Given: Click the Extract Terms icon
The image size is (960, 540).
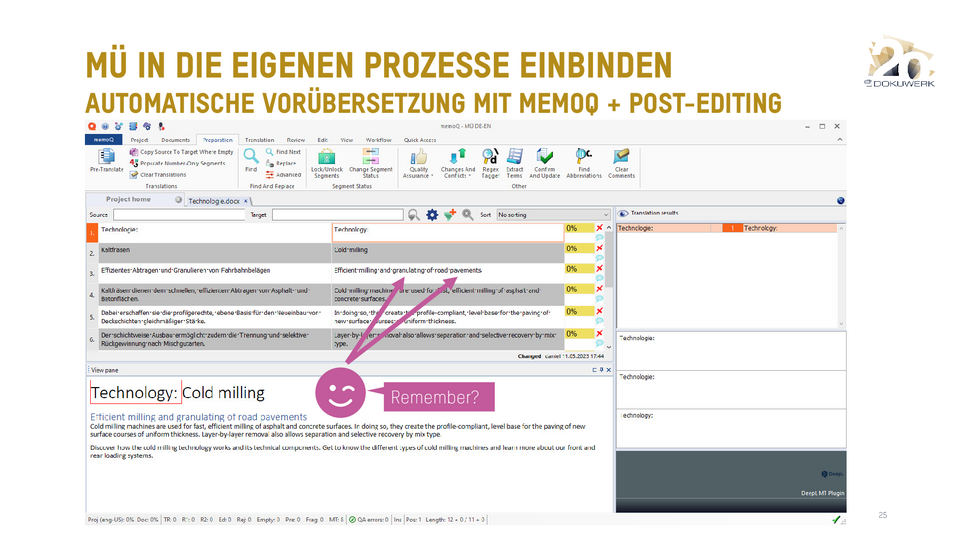Looking at the screenshot, I should pyautogui.click(x=515, y=161).
